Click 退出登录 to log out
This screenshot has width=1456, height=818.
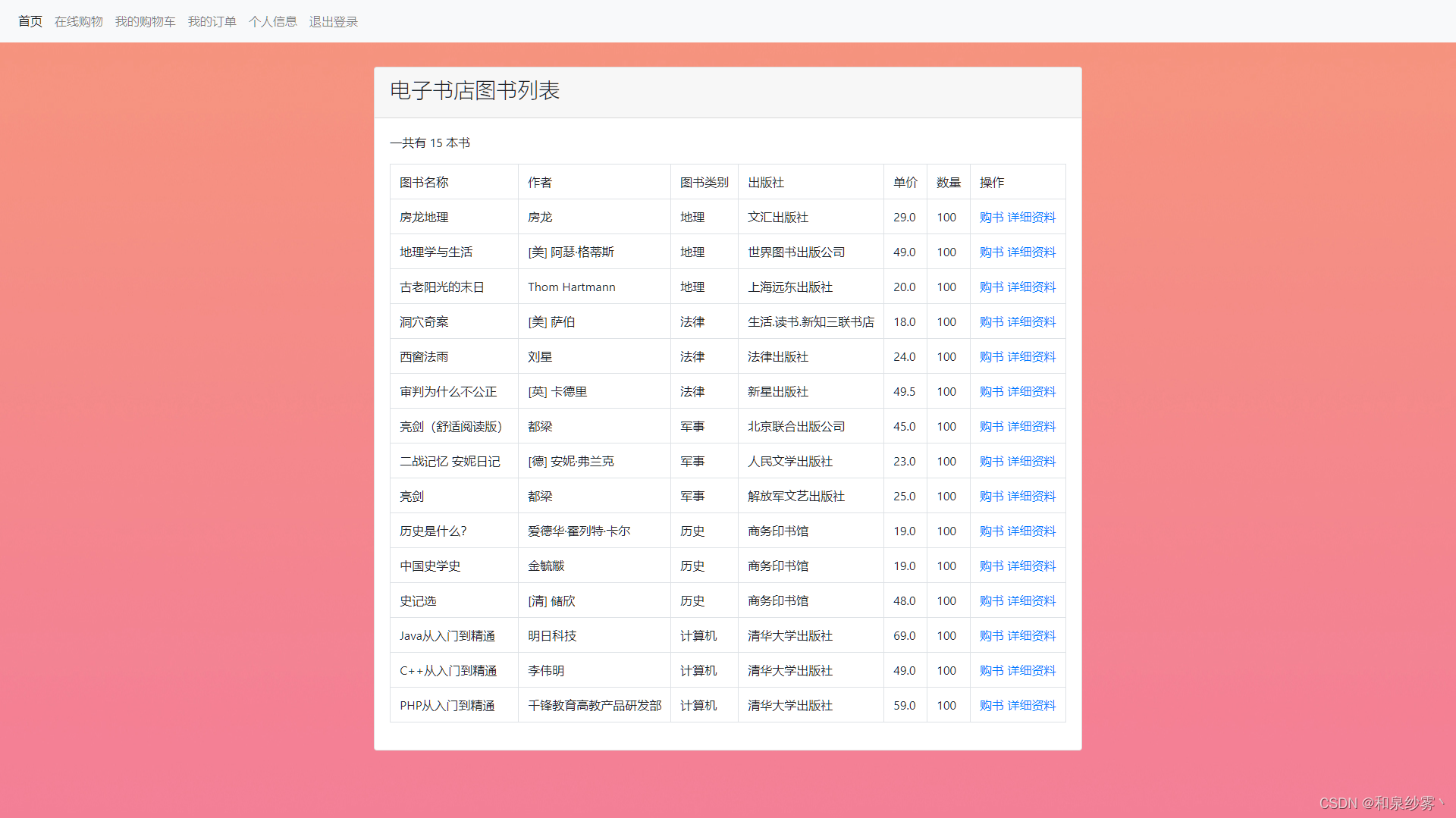point(333,21)
